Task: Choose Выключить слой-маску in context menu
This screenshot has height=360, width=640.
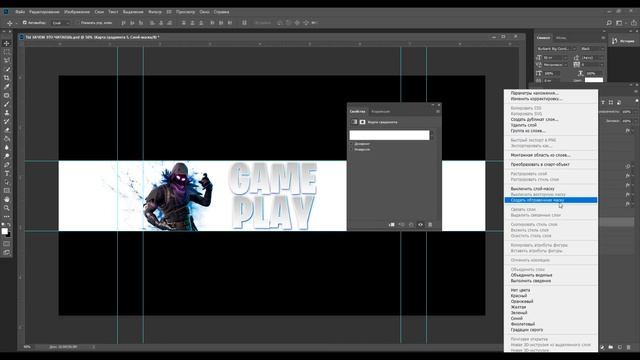Action: point(533,189)
